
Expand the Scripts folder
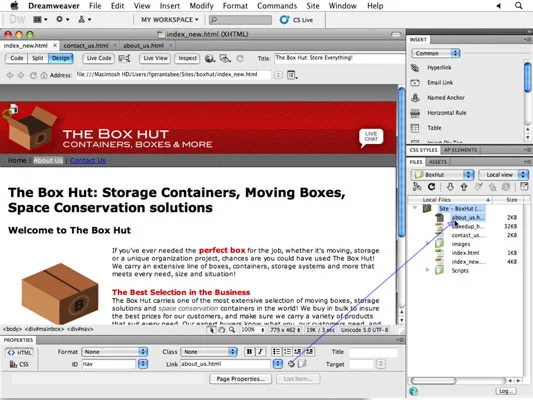point(428,270)
